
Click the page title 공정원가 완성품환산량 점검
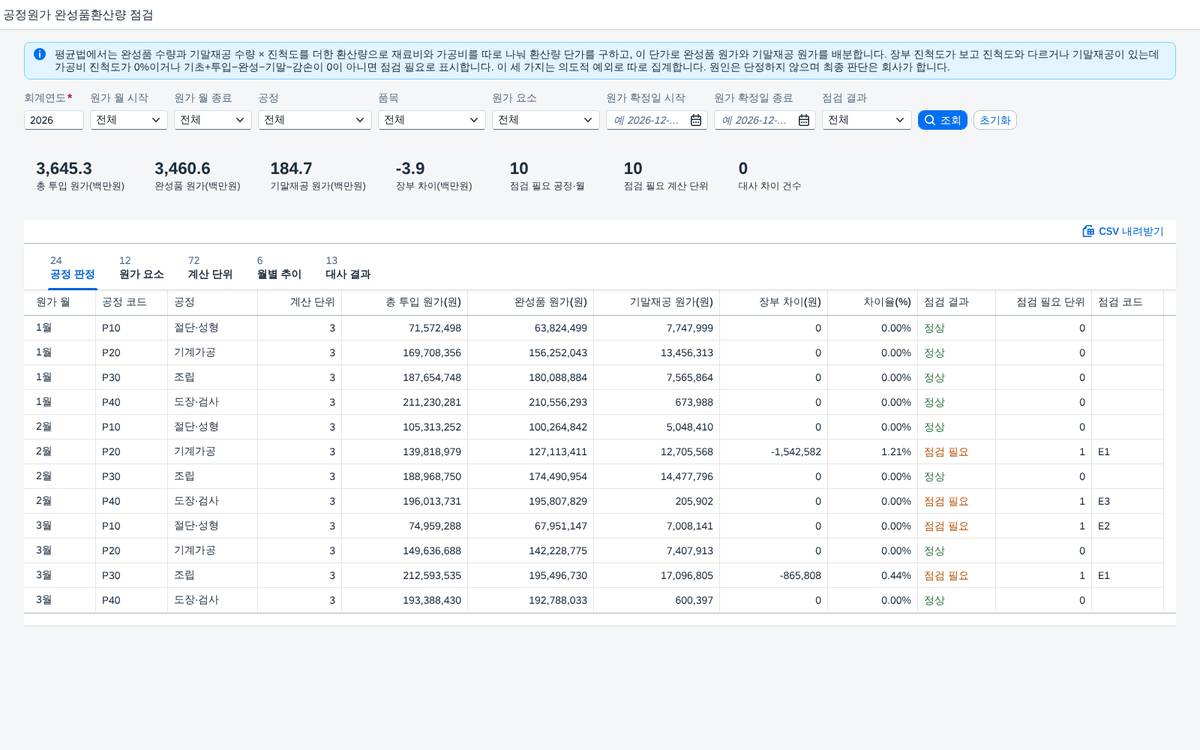point(79,15)
